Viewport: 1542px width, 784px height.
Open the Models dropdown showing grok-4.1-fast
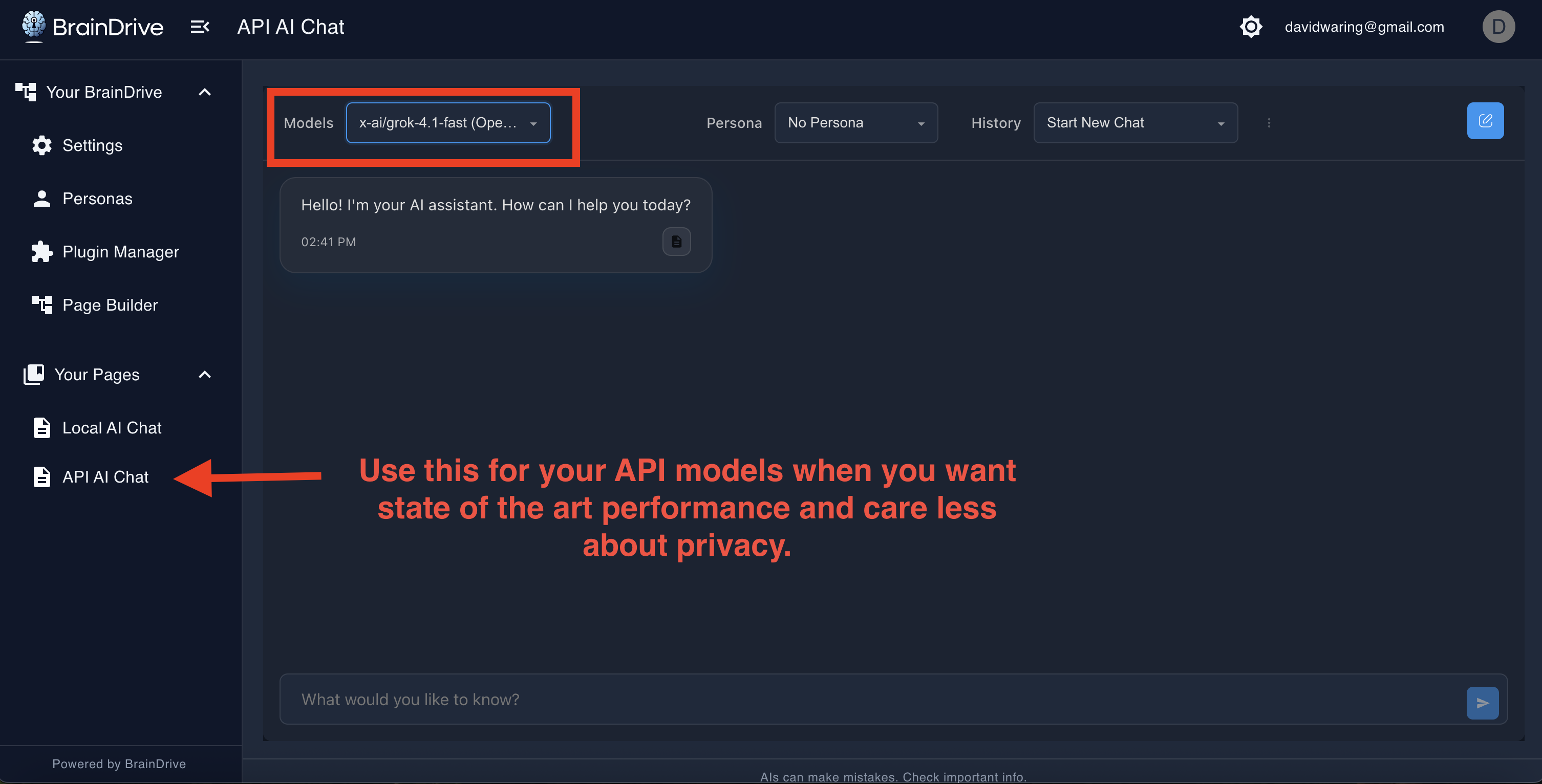point(448,123)
